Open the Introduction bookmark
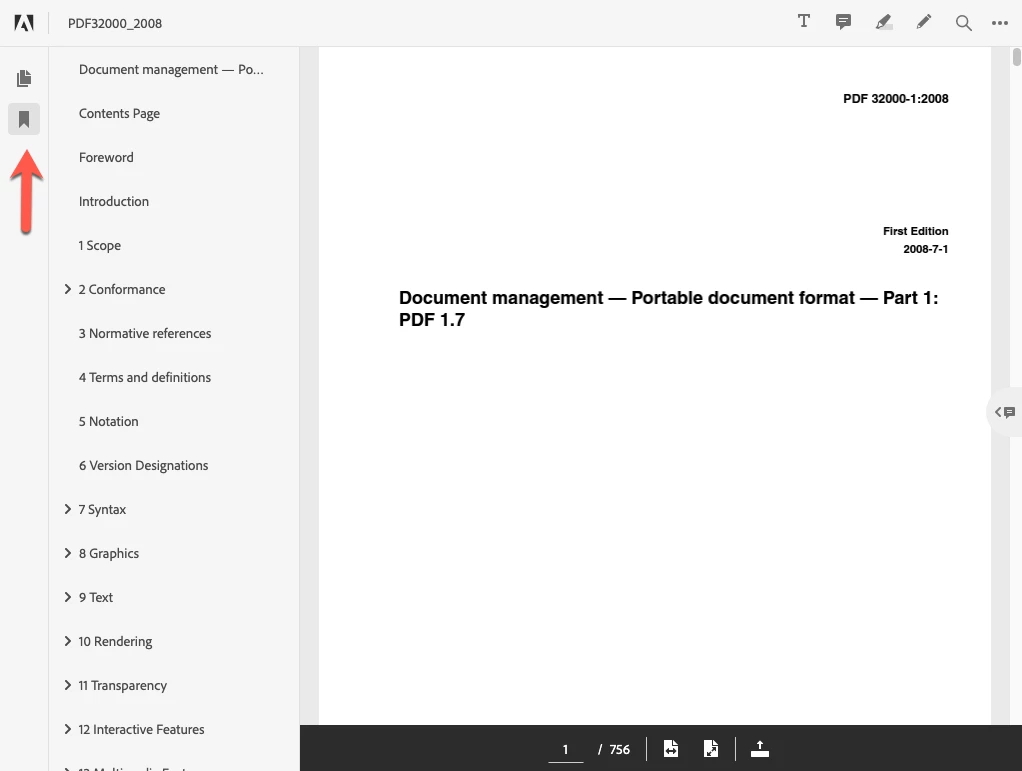1022x771 pixels. coord(114,201)
